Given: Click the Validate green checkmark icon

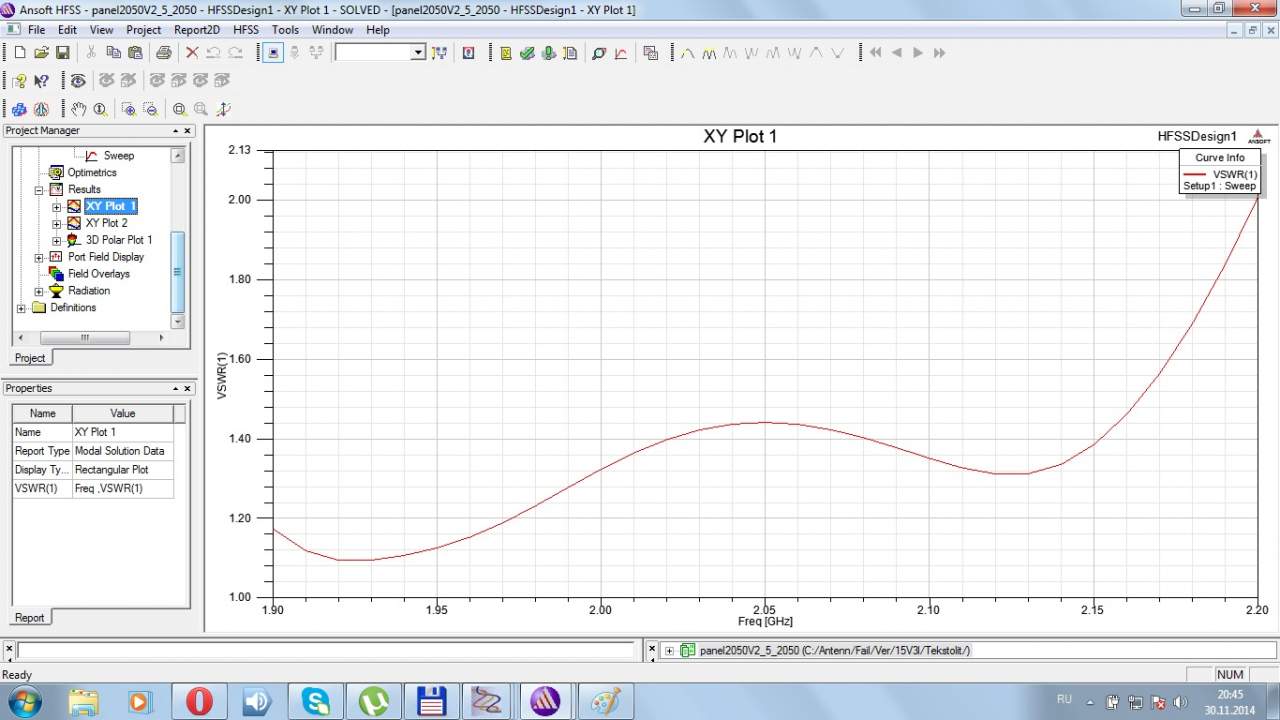Looking at the screenshot, I should click(x=527, y=53).
